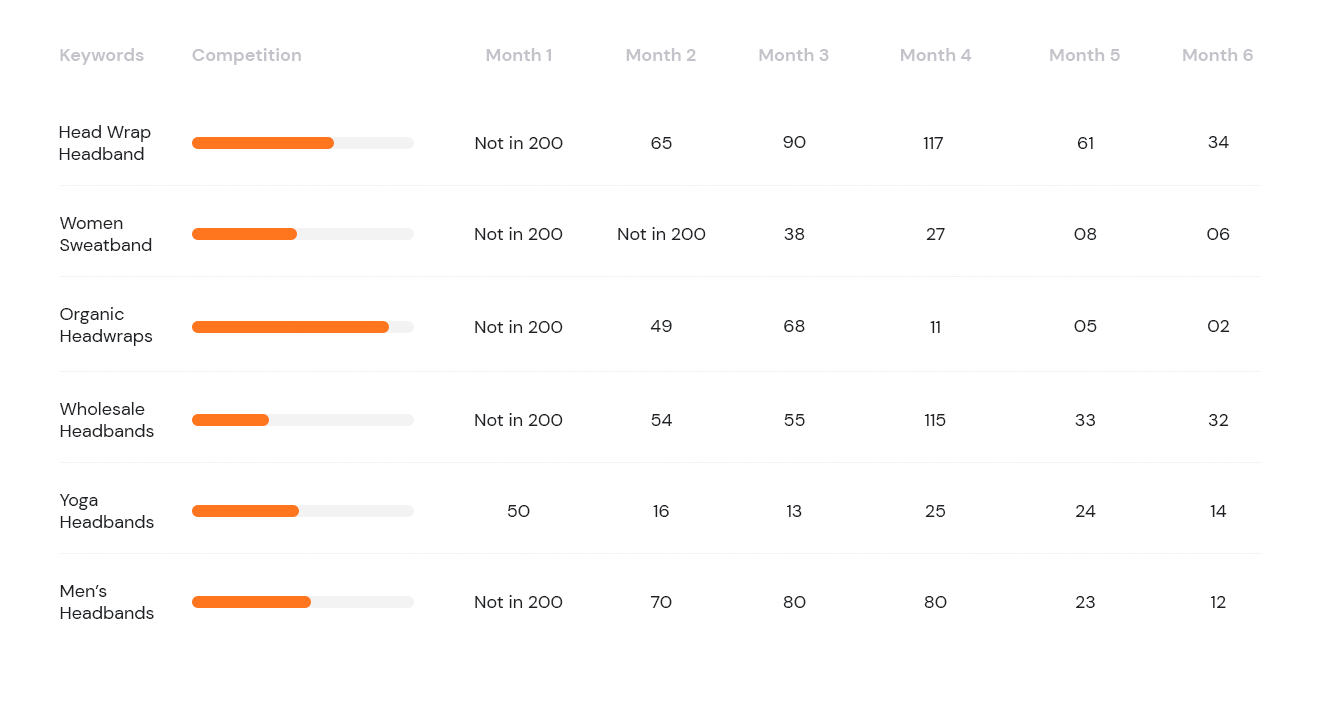Select the Men's Headbands keyword
Screen dimensions: 1321x719
[106, 602]
